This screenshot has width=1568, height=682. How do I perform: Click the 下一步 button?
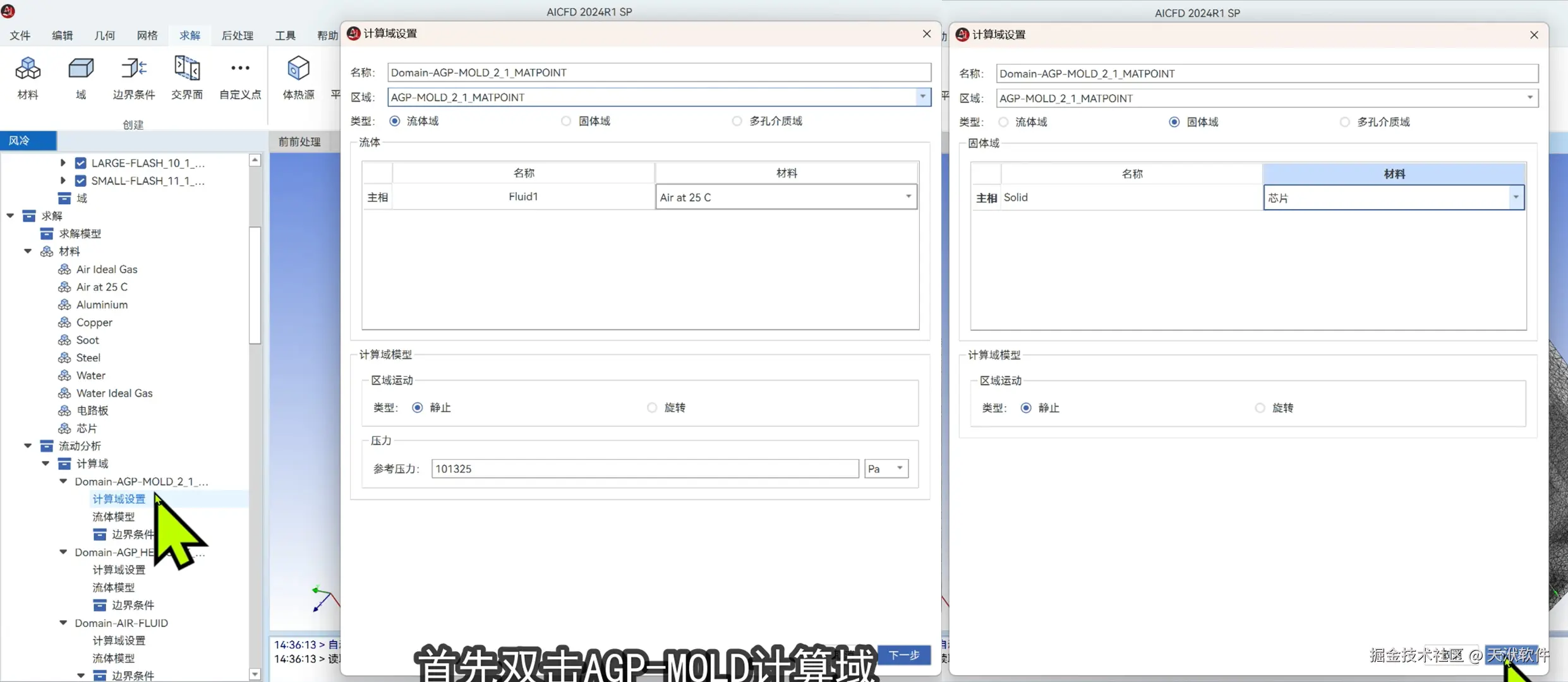click(904, 655)
